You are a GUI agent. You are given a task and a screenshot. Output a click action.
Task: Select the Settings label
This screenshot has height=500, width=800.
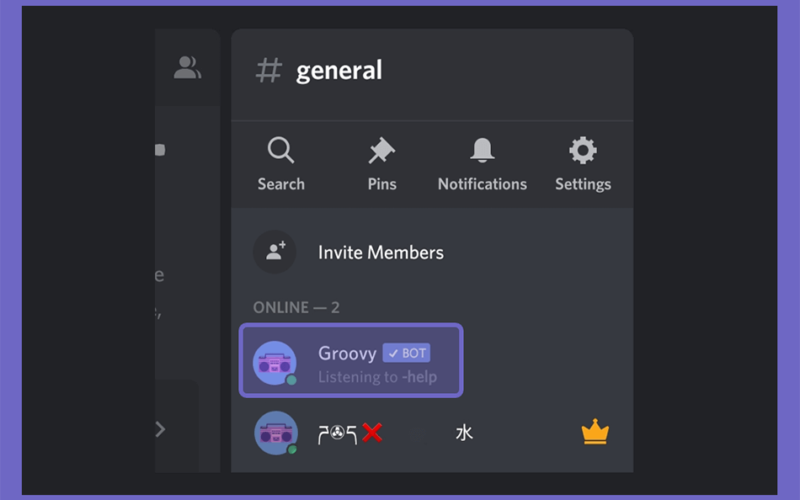tap(583, 184)
